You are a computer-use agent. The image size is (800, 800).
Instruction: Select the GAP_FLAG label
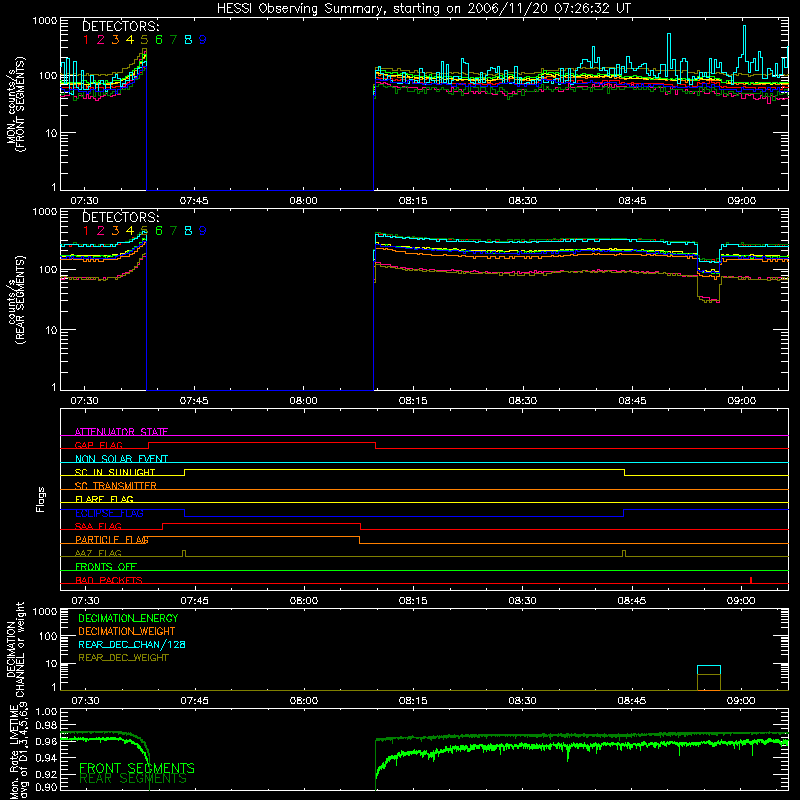click(98, 445)
